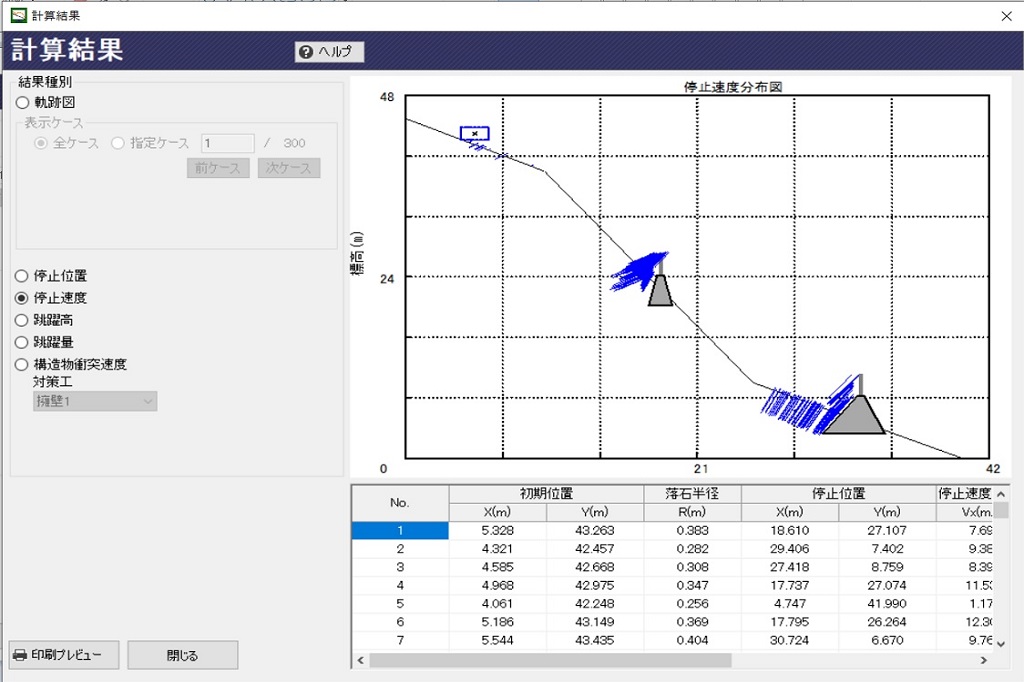The height and width of the screenshot is (682, 1024).
Task: Click the lower gray embankment shape in chart
Action: point(853,416)
